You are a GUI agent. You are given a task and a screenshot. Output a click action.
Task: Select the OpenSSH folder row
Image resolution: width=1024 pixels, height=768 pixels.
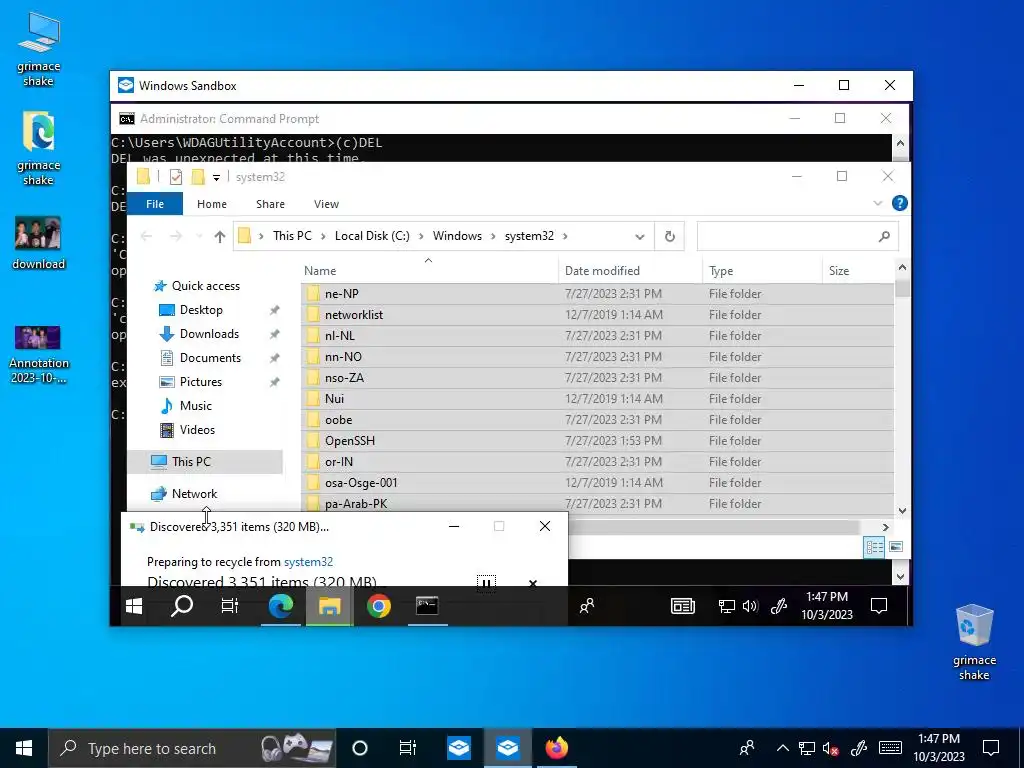tap(598, 441)
